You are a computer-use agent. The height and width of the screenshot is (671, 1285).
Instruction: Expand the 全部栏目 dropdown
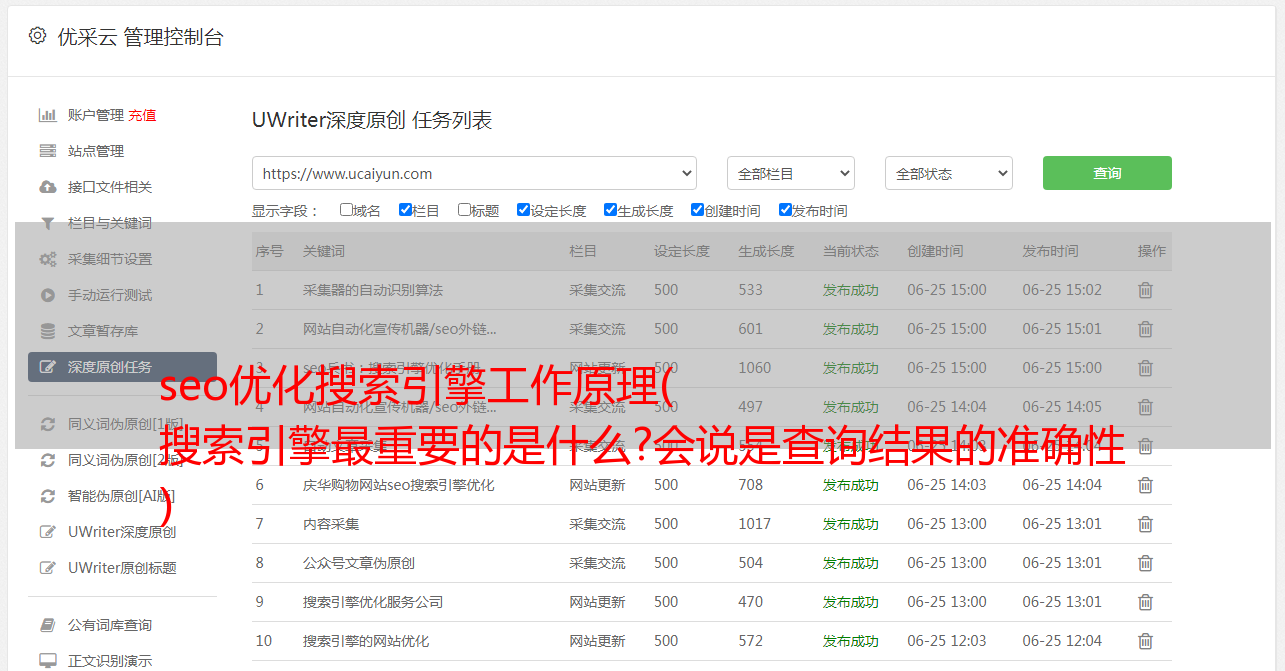click(x=790, y=173)
